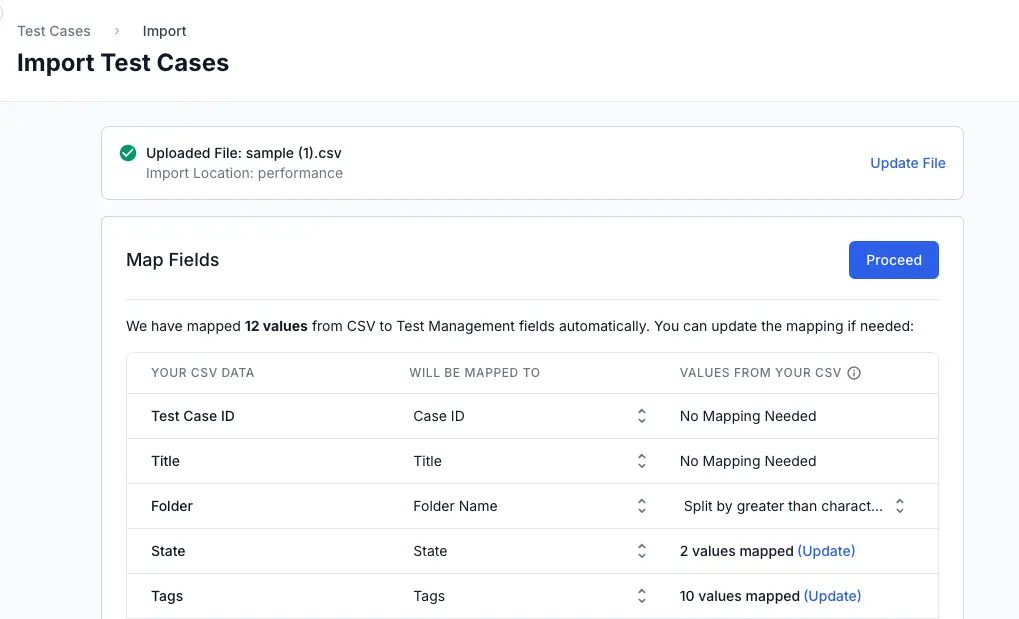Click arrows beside Split by greater than character
The image size is (1019, 619).
point(899,506)
